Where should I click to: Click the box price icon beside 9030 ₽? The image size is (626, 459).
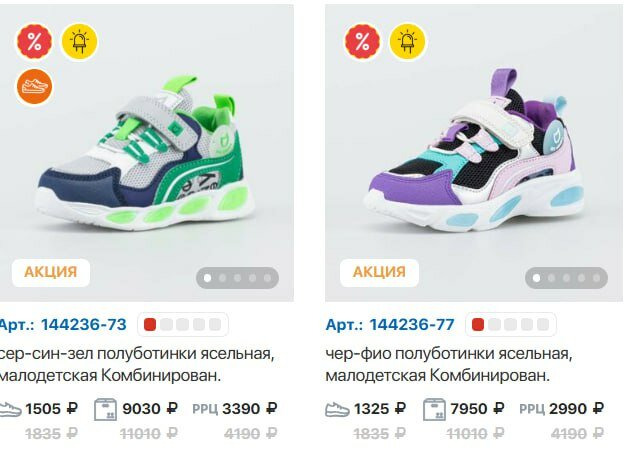[105, 408]
